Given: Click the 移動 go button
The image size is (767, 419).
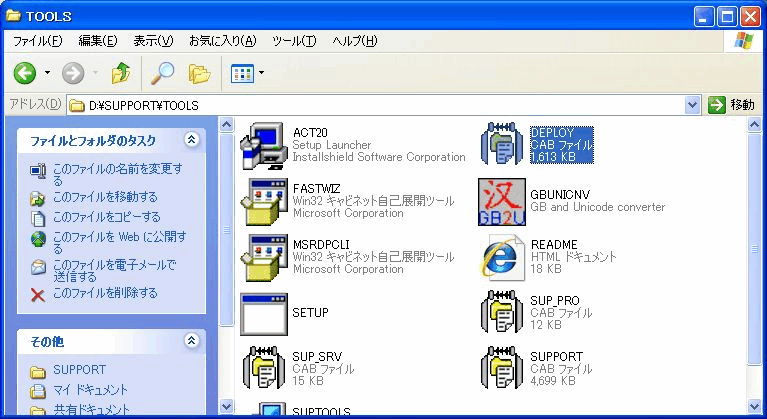Looking at the screenshot, I should [731, 105].
